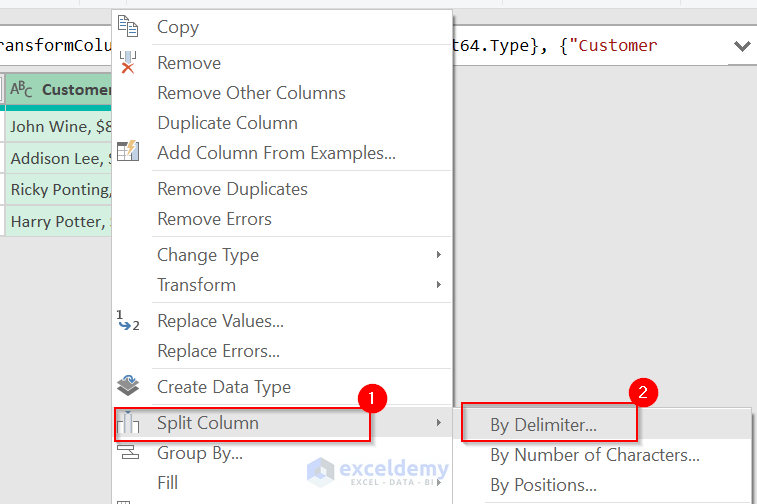Click the Create Data Type icon
Screen dimensions: 757x504
pyautogui.click(x=128, y=385)
